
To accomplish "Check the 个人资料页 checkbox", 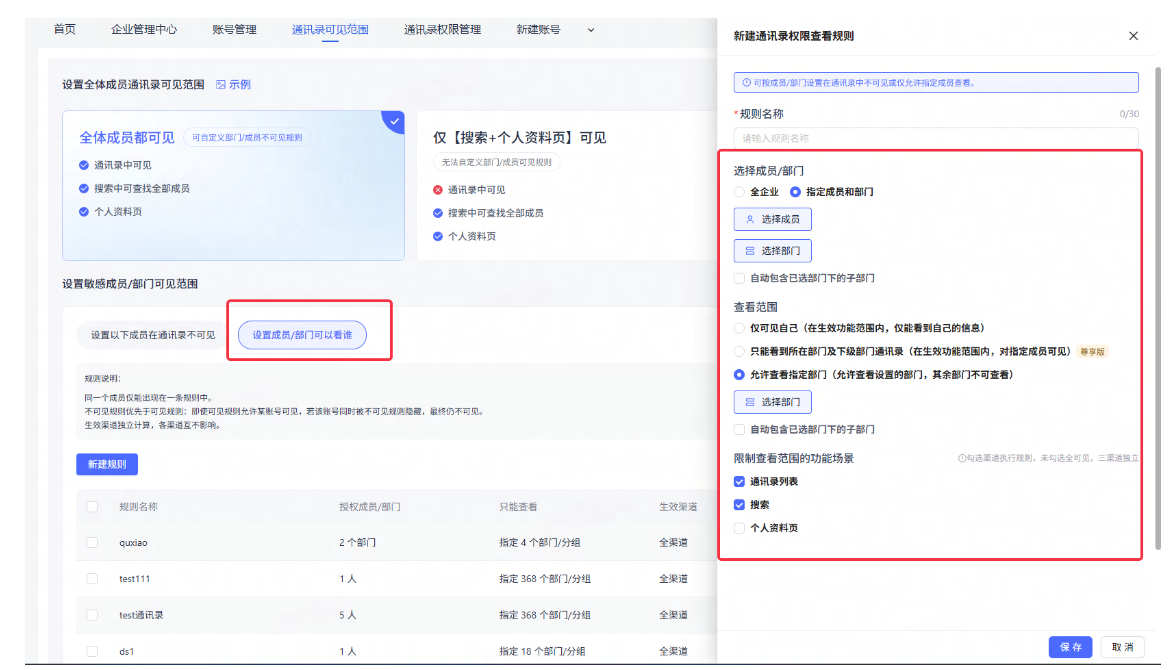I will point(740,528).
